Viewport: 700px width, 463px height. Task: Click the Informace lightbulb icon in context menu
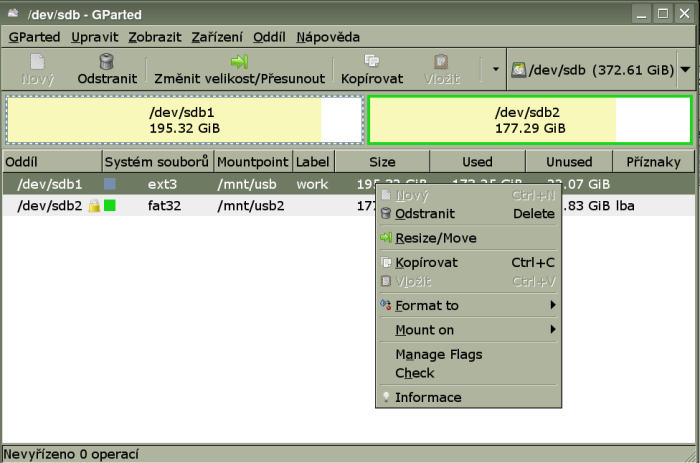coord(386,397)
